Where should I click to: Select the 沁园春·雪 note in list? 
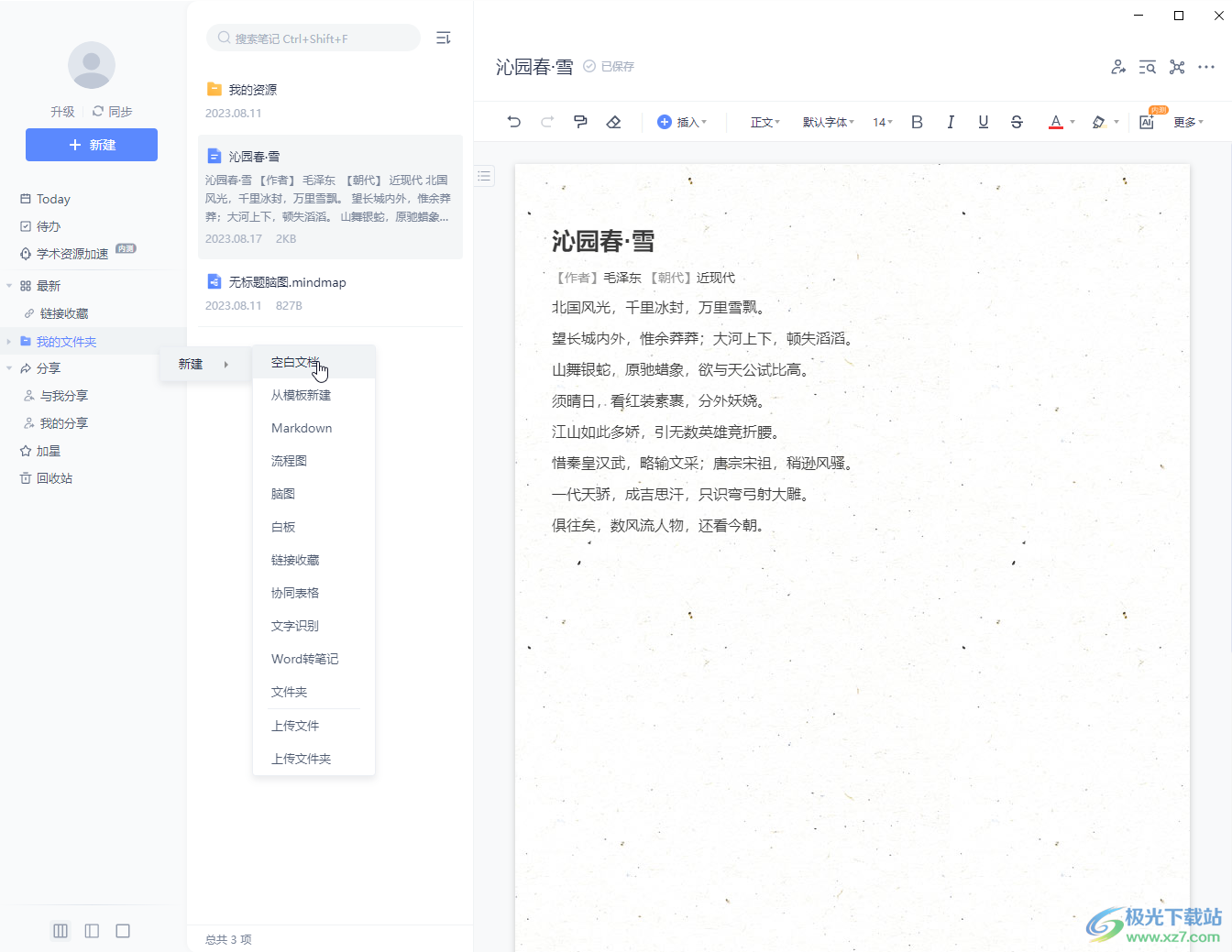click(x=330, y=197)
